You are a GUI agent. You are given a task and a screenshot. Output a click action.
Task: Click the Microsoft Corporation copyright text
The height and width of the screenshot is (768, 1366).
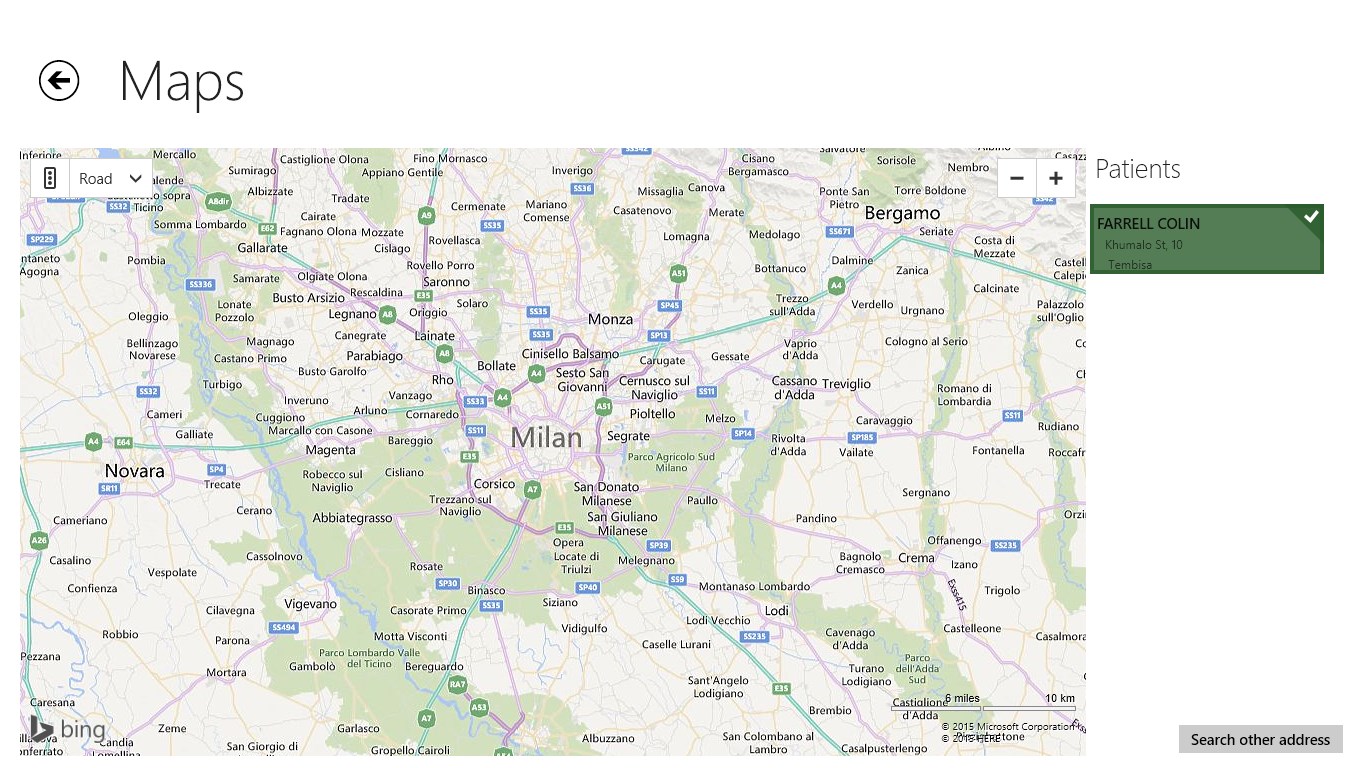[x=1008, y=727]
